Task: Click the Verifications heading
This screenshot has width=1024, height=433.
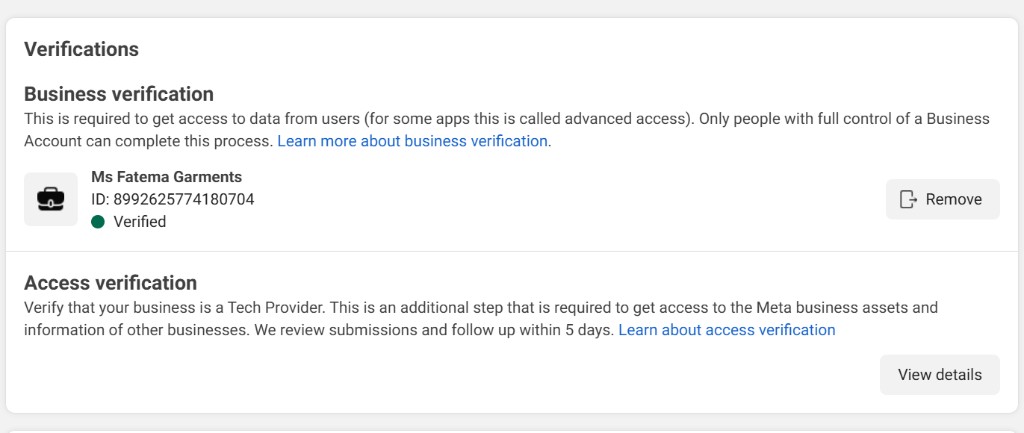Action: click(82, 50)
